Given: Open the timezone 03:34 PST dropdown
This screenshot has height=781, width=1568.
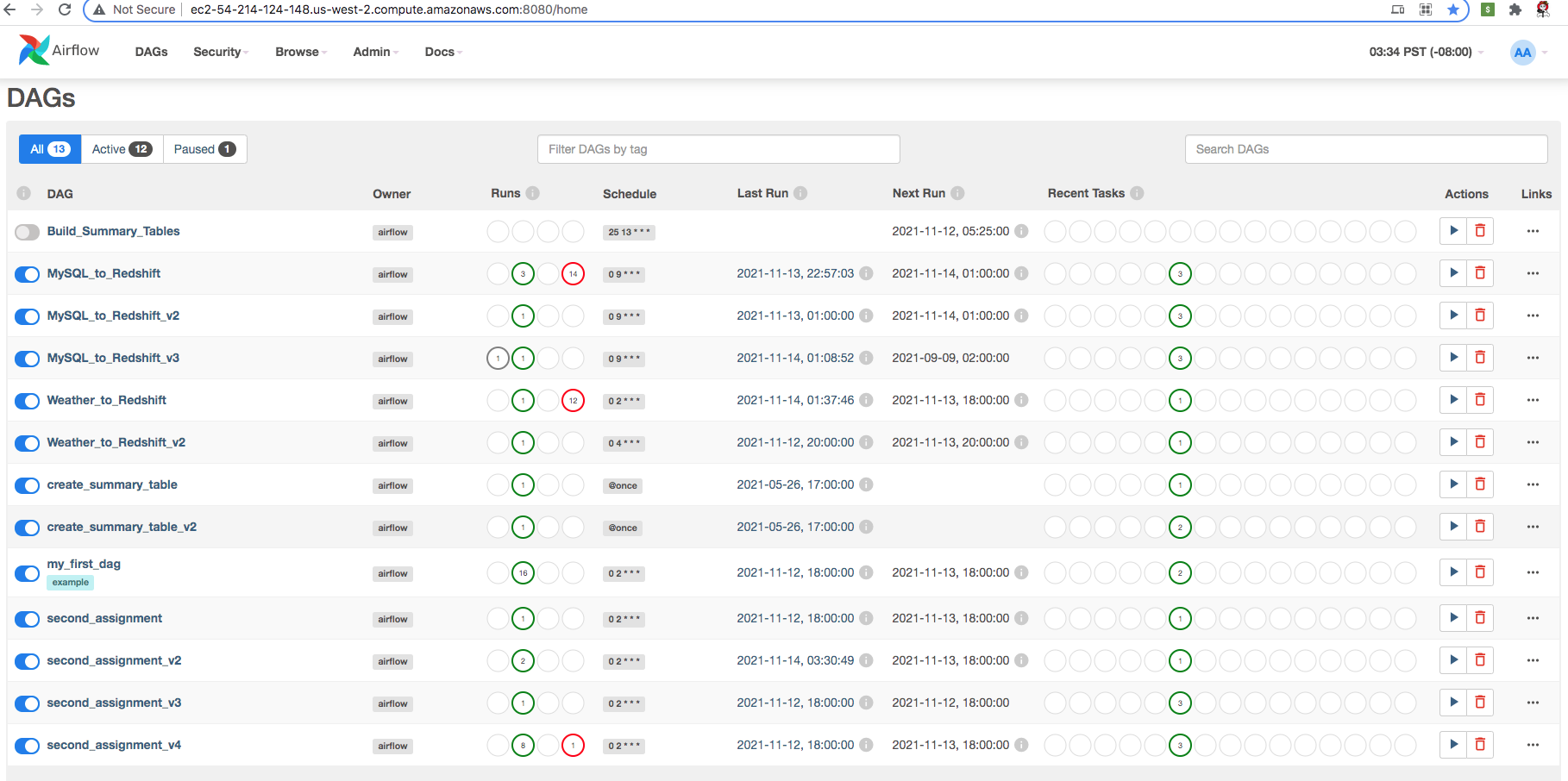Looking at the screenshot, I should (1427, 52).
